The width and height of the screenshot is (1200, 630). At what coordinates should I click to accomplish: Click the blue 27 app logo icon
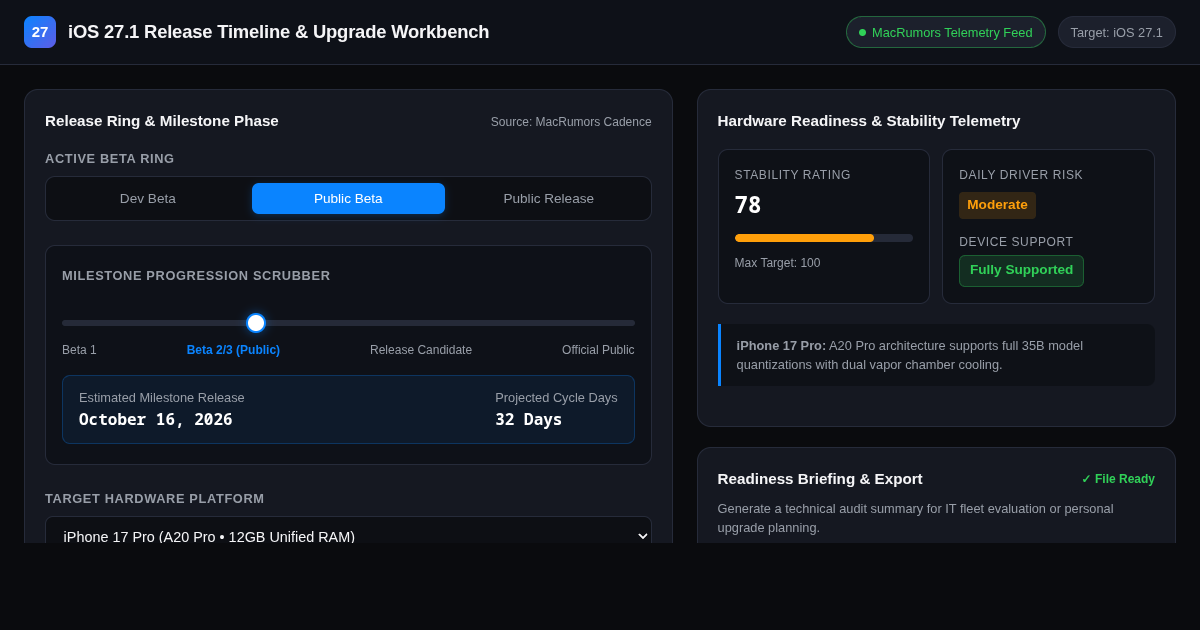click(x=40, y=32)
